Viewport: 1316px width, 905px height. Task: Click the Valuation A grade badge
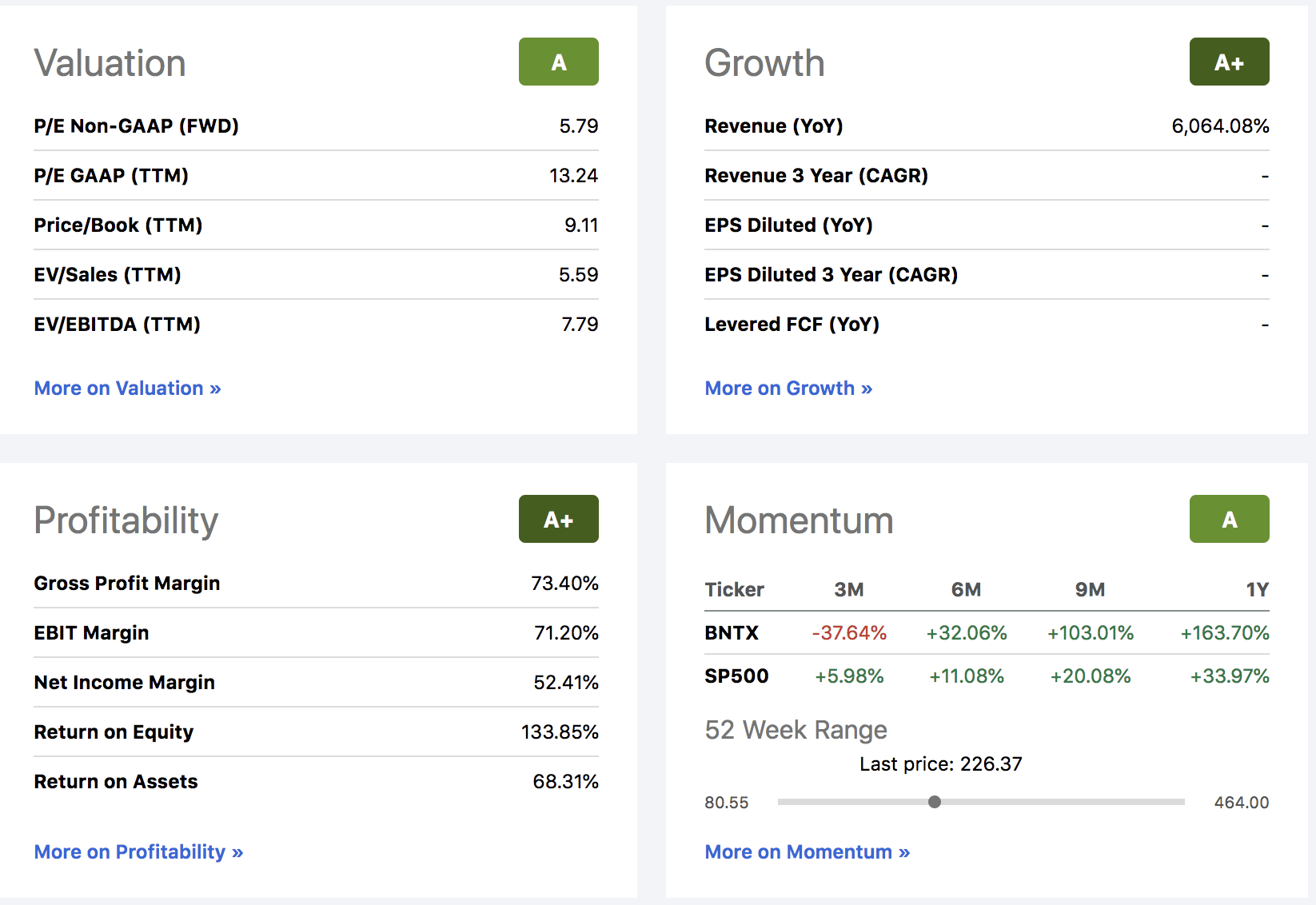[x=558, y=62]
